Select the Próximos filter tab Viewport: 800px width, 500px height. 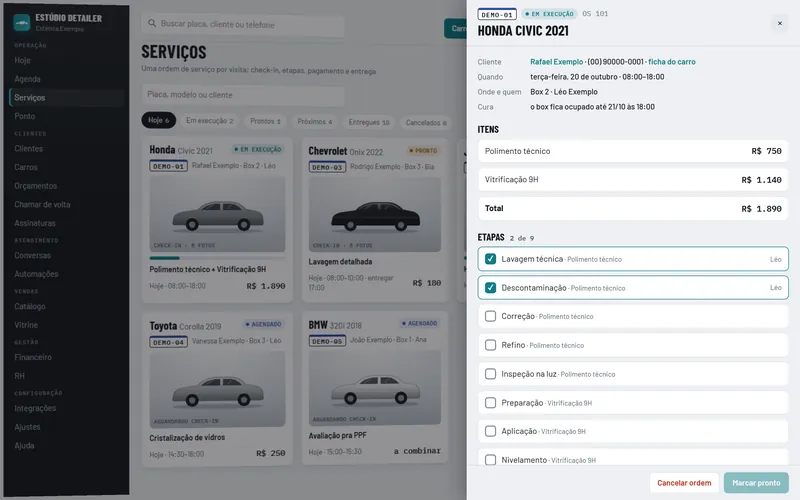315,121
